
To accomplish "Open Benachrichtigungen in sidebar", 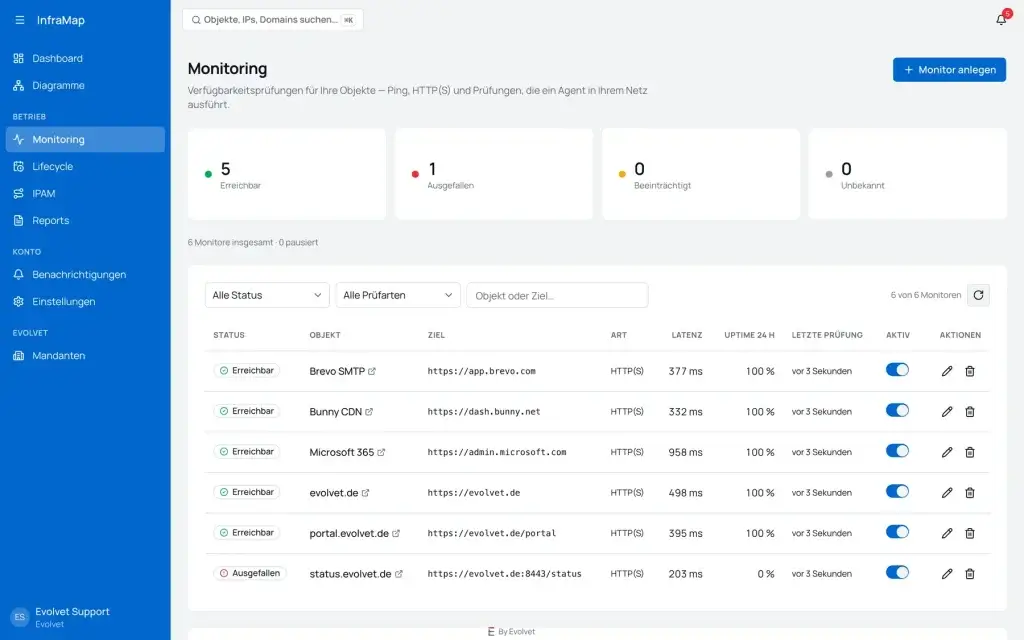I will point(85,274).
